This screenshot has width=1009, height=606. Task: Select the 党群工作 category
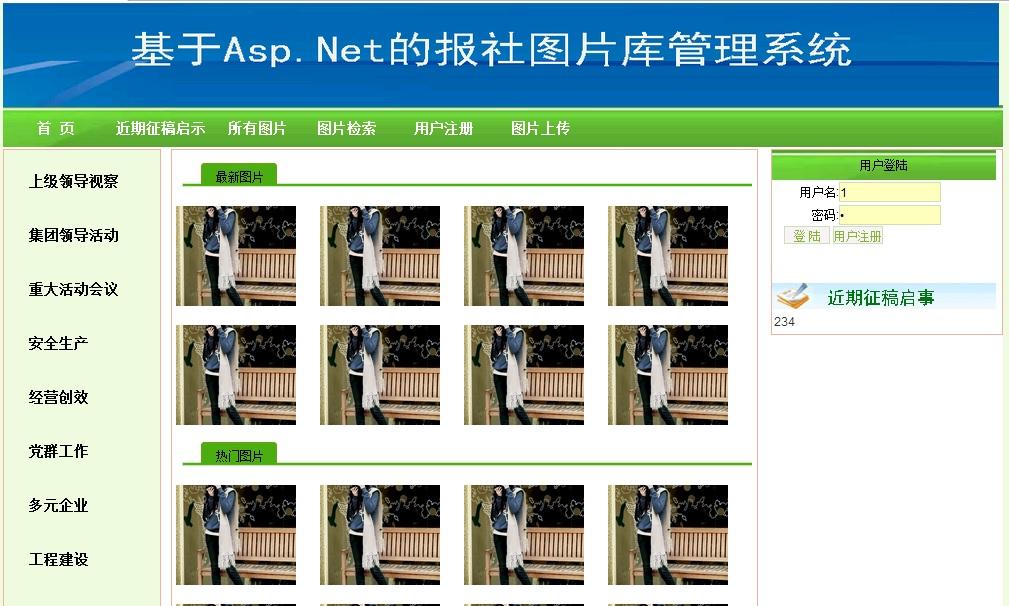point(58,452)
